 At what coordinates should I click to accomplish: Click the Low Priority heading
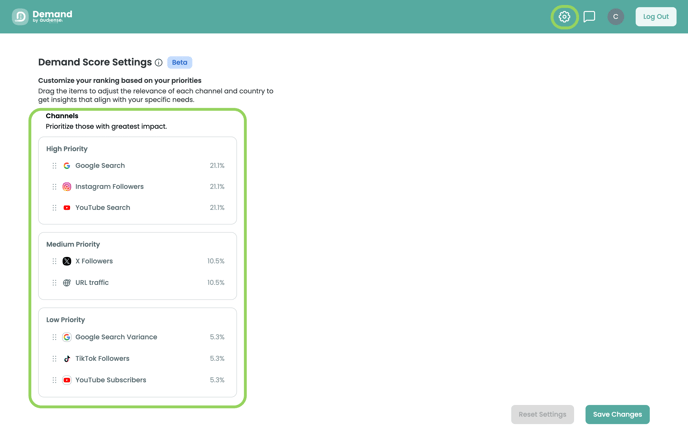click(x=65, y=320)
